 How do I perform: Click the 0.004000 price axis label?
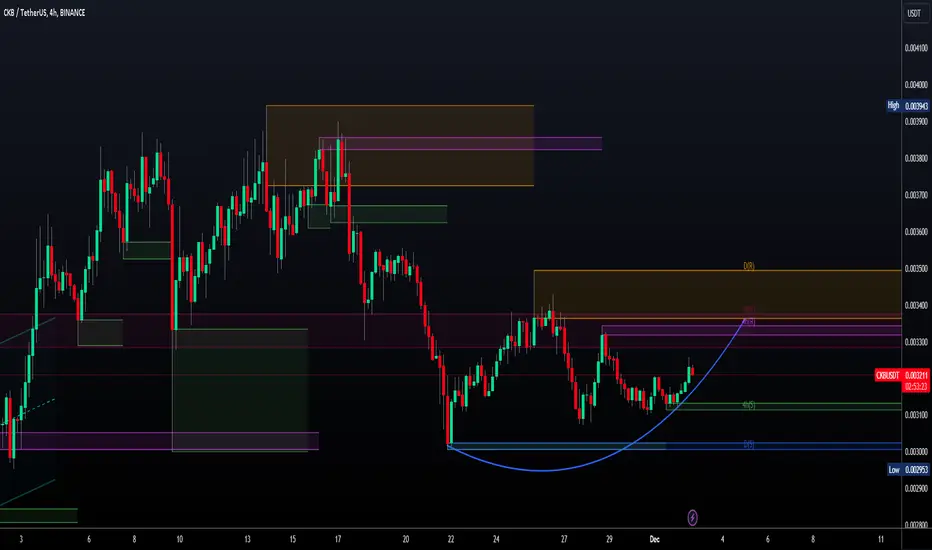(x=916, y=85)
